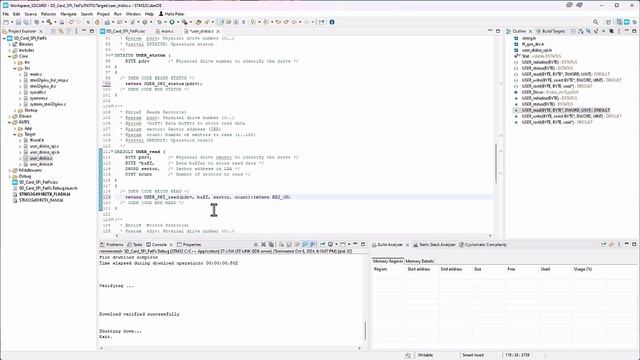Screen dimensions: 640x360
Task: Open the Navigate menu
Action: (x=68, y=14)
